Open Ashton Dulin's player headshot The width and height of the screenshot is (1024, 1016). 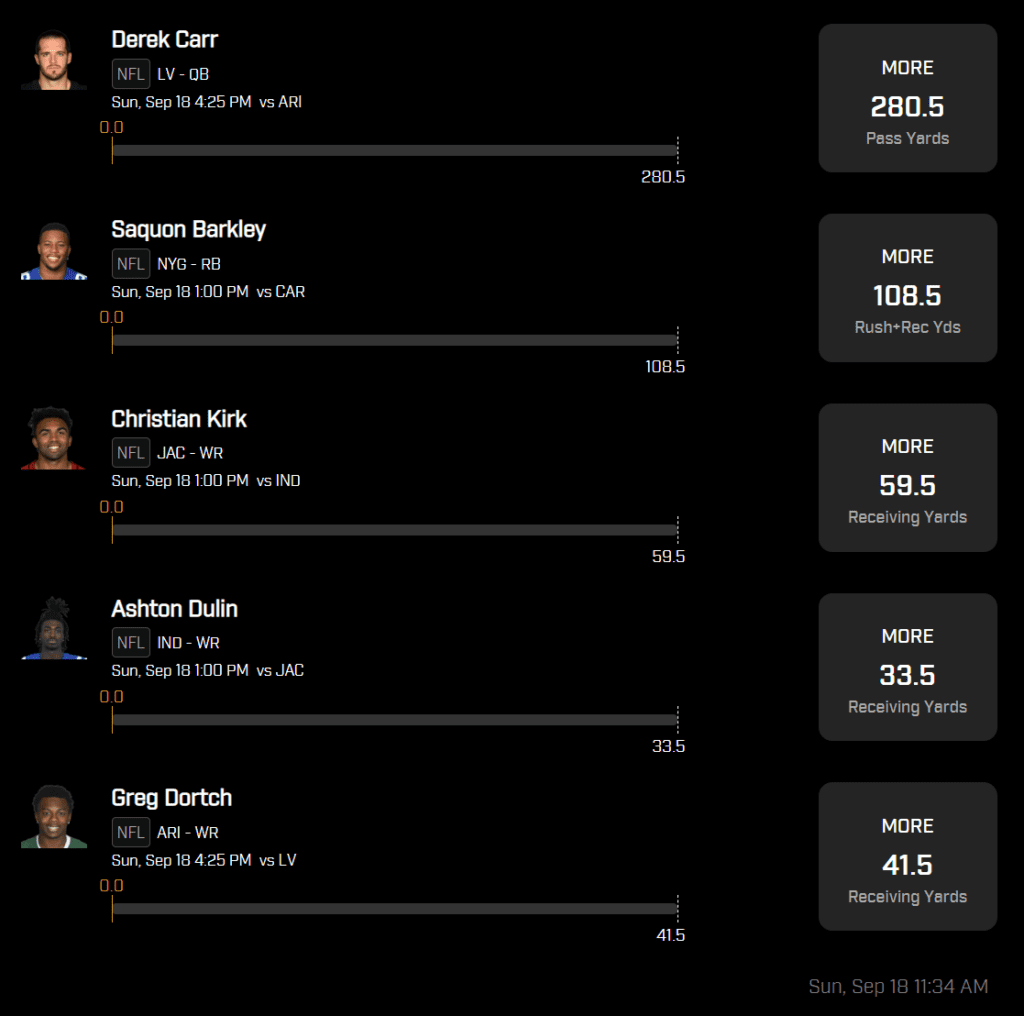coord(54,629)
